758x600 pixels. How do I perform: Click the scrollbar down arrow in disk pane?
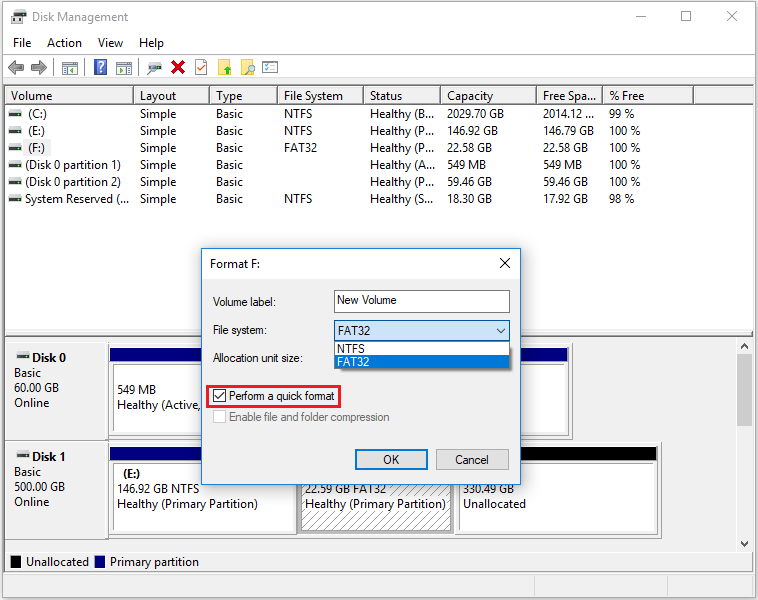744,543
